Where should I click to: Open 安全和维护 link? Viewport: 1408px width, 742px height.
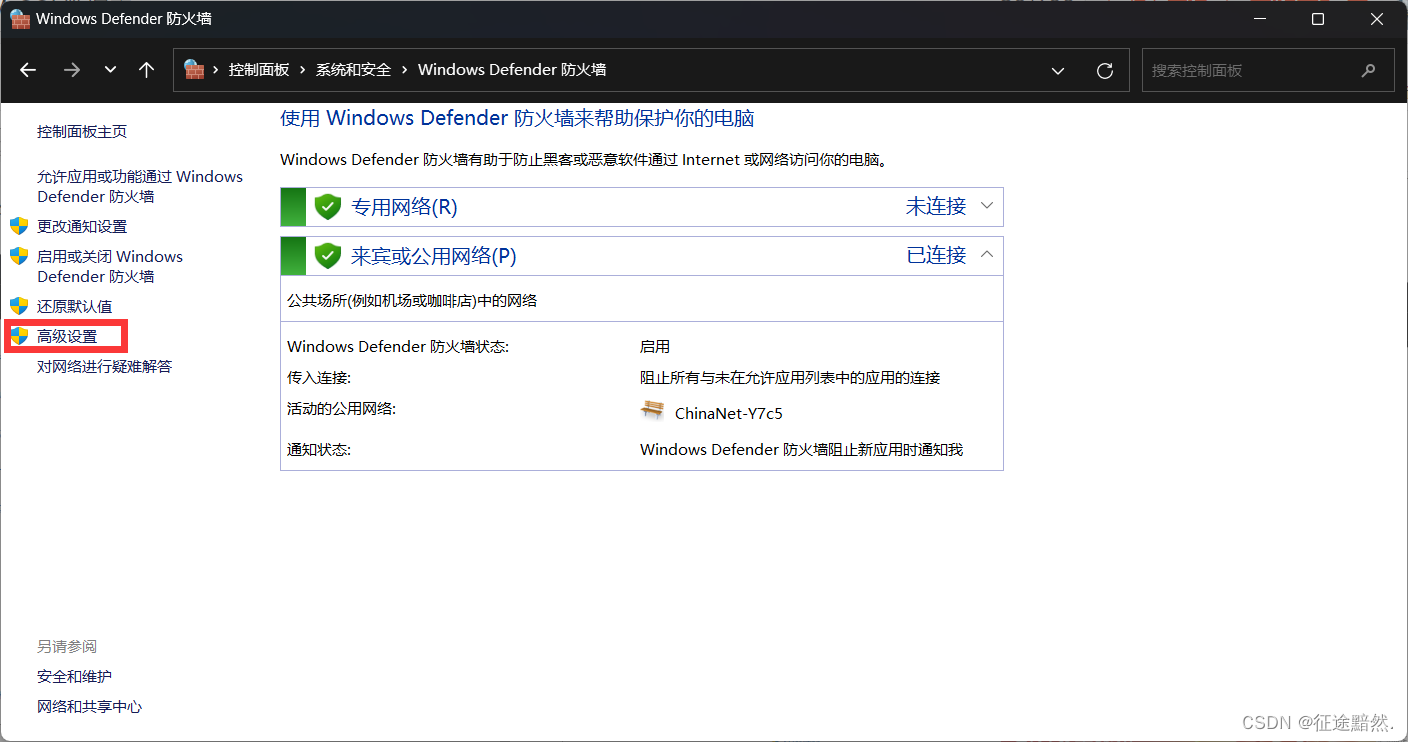[75, 677]
